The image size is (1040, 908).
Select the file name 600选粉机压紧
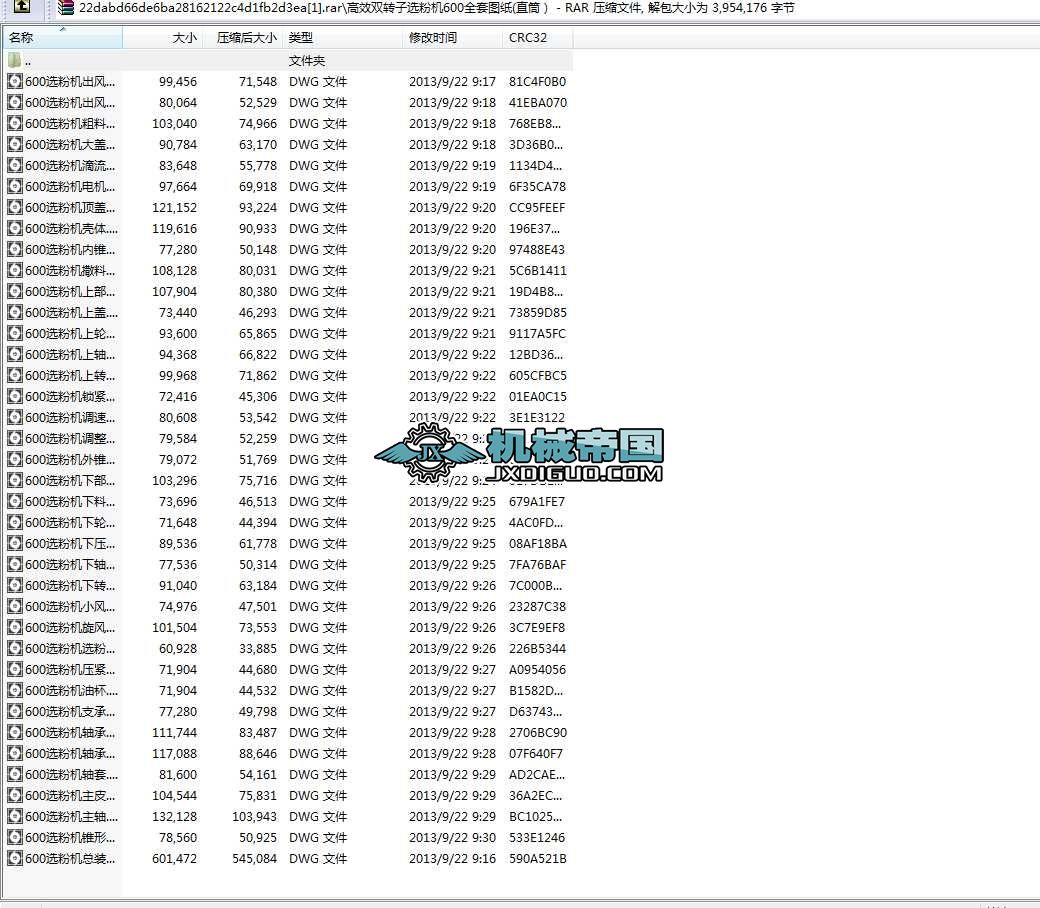pyautogui.click(x=70, y=670)
